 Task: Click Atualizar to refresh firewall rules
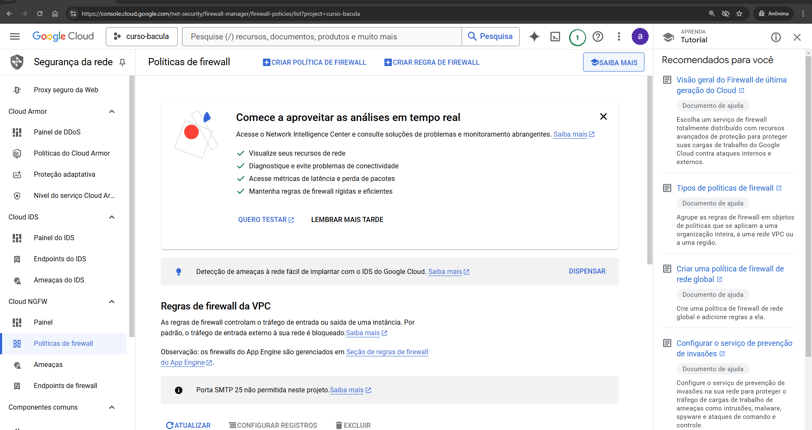point(188,425)
